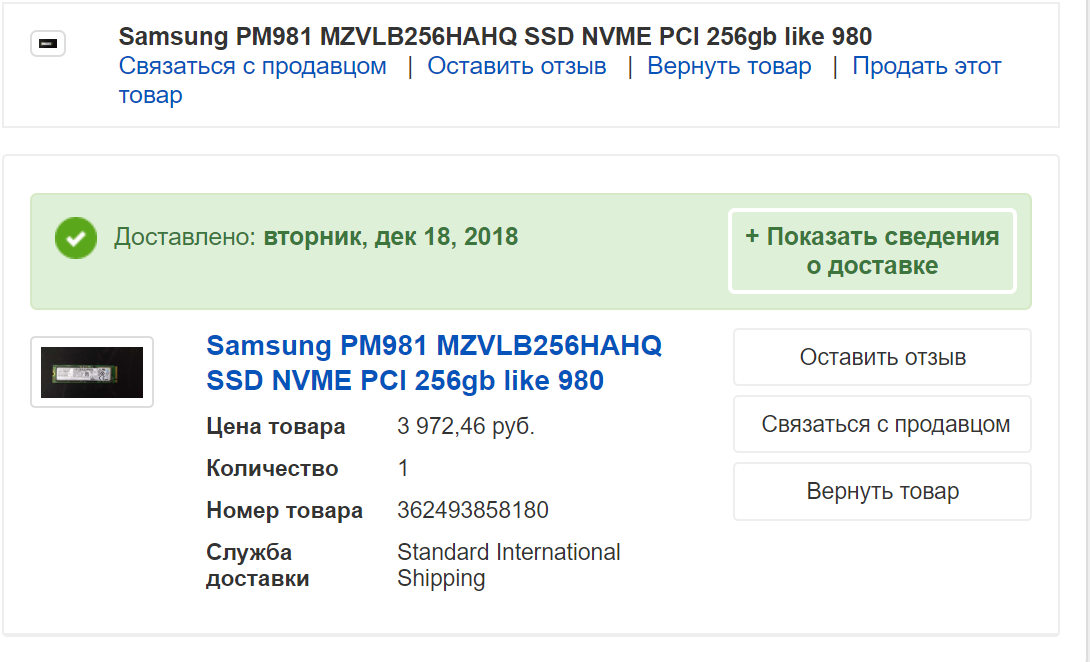This screenshot has height=662, width=1090.
Task: Open the SSD product photo thumbnail
Action: (x=92, y=372)
